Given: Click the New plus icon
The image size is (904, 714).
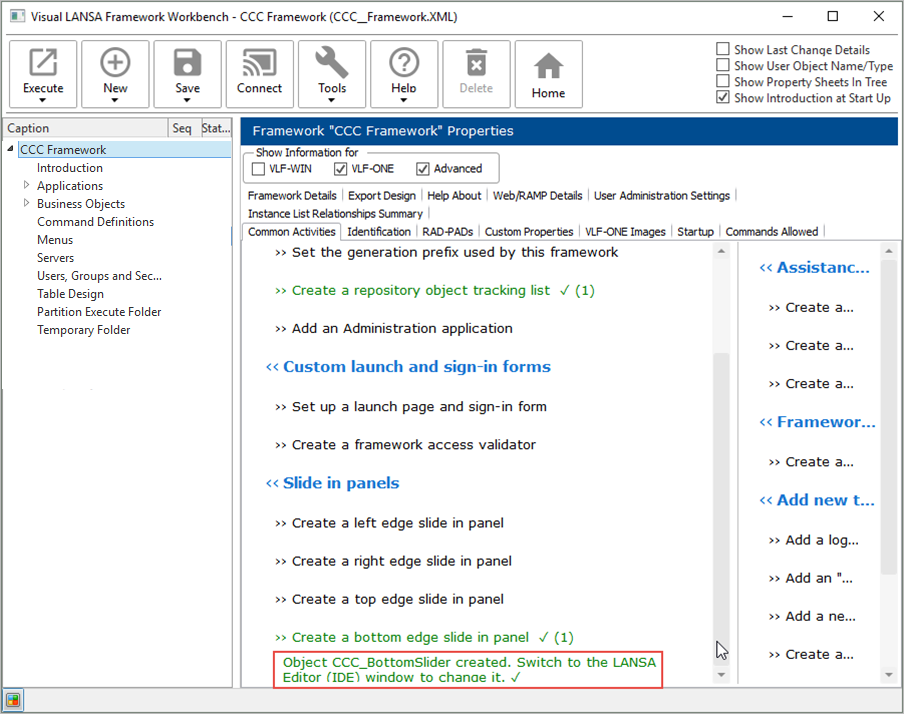Looking at the screenshot, I should 115,64.
